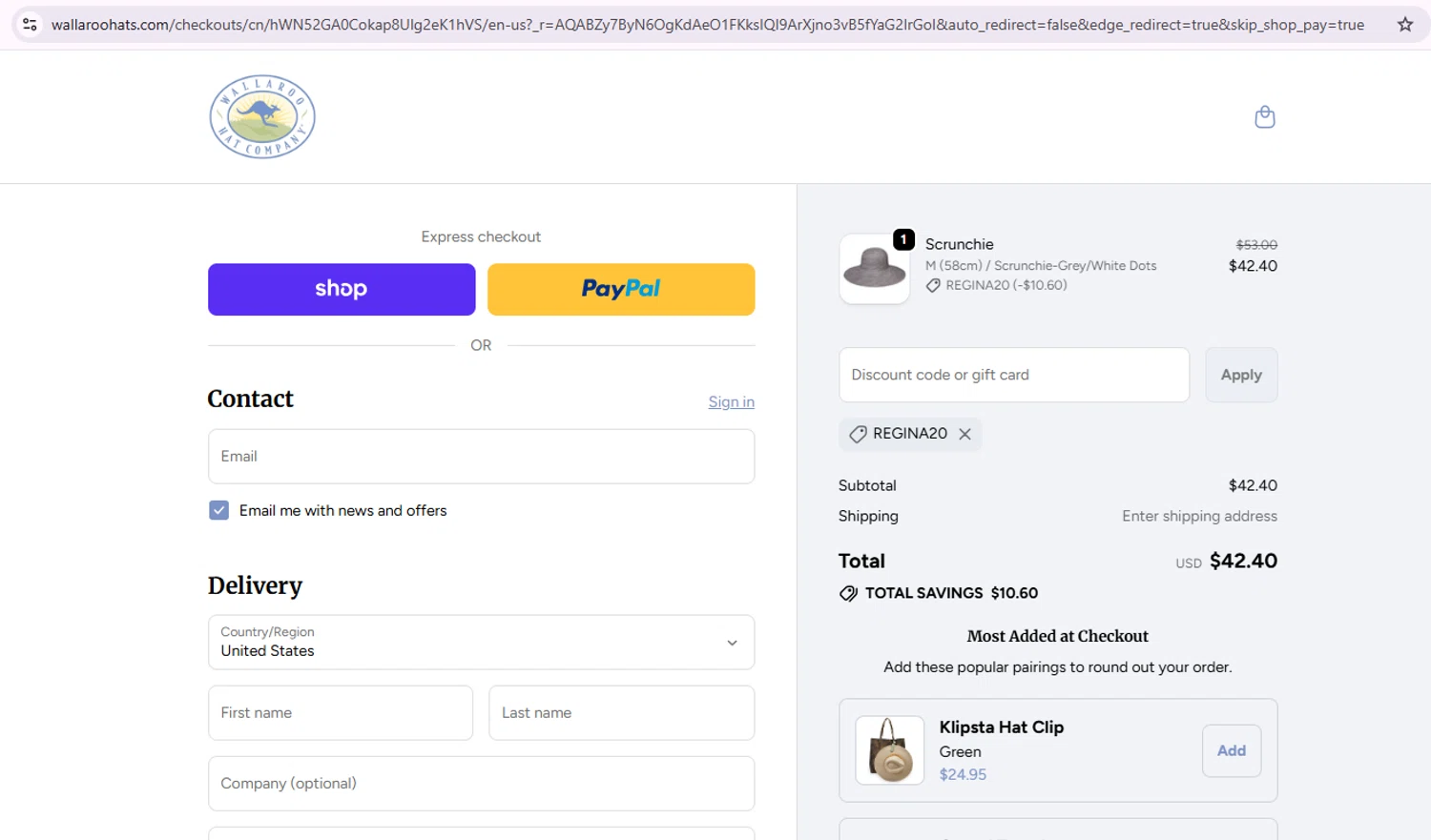Click the Wallaroo Hat Company logo
The height and width of the screenshot is (840, 1431).
(262, 116)
